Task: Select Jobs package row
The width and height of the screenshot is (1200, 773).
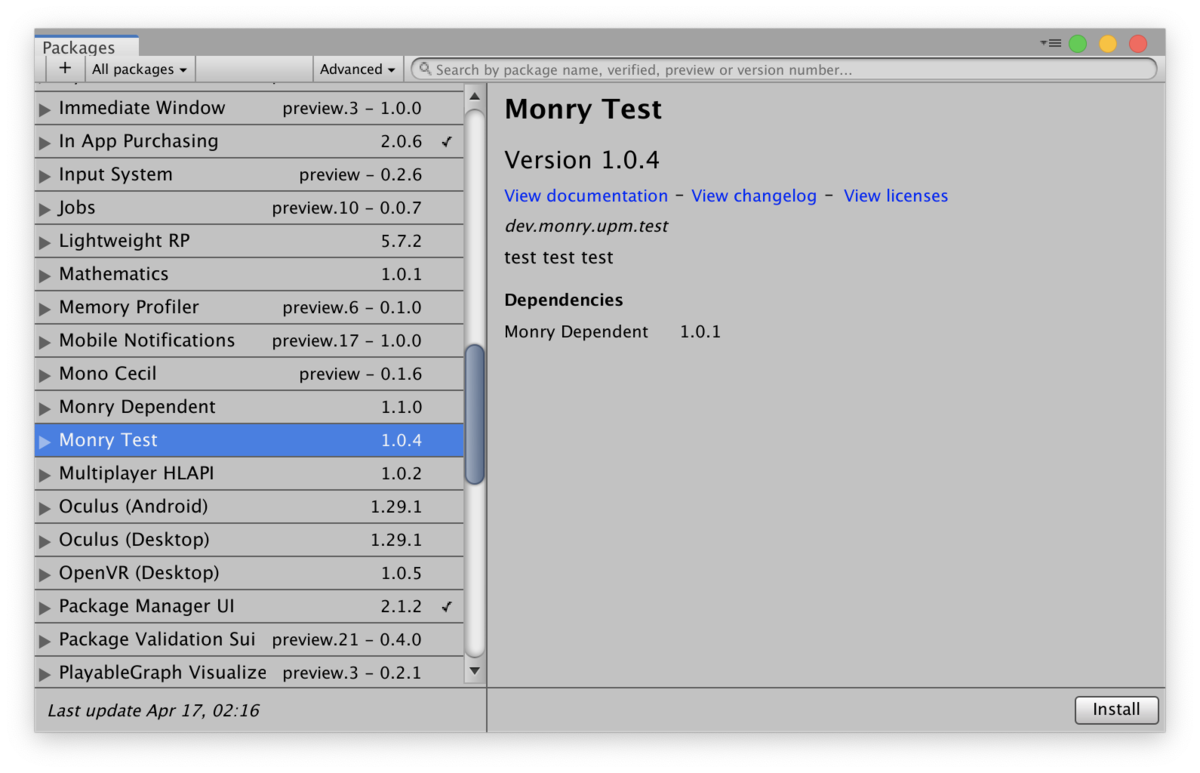Action: 249,207
